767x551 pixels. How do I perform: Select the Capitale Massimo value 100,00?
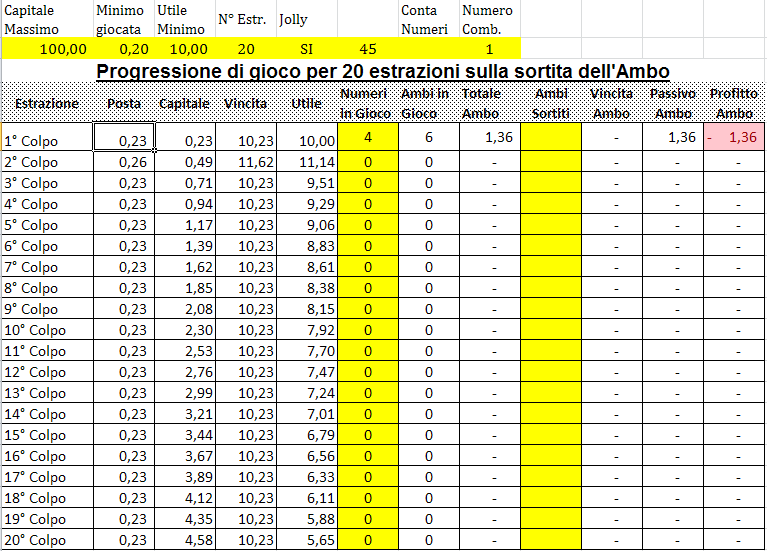click(x=47, y=49)
